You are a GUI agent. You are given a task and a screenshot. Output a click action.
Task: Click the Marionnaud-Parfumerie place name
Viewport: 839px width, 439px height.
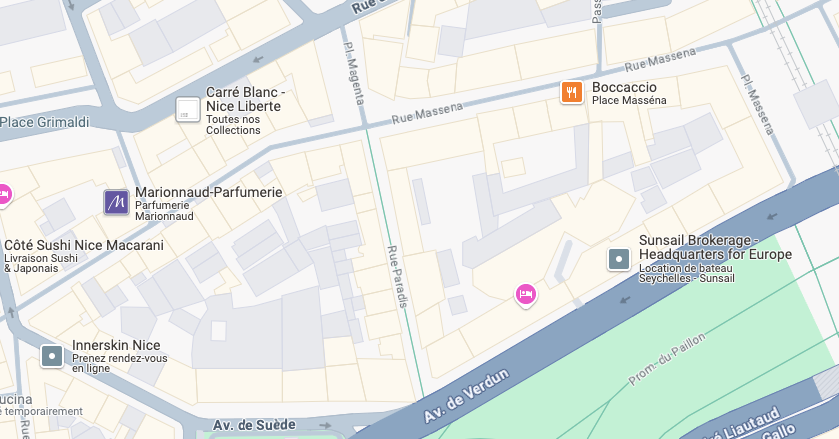point(209,192)
